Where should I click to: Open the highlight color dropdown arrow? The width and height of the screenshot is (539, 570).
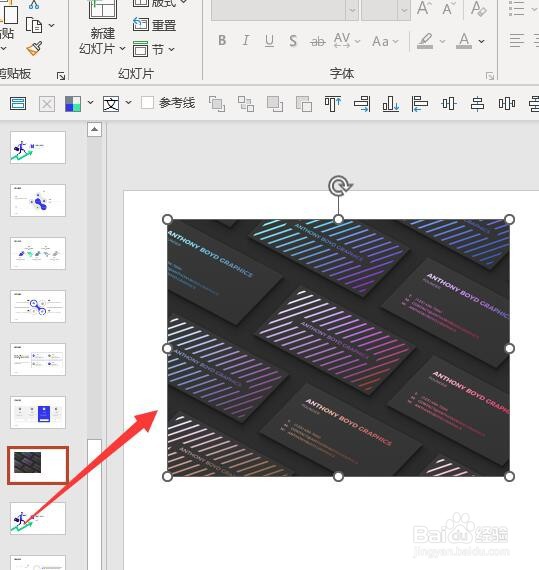coord(442,41)
